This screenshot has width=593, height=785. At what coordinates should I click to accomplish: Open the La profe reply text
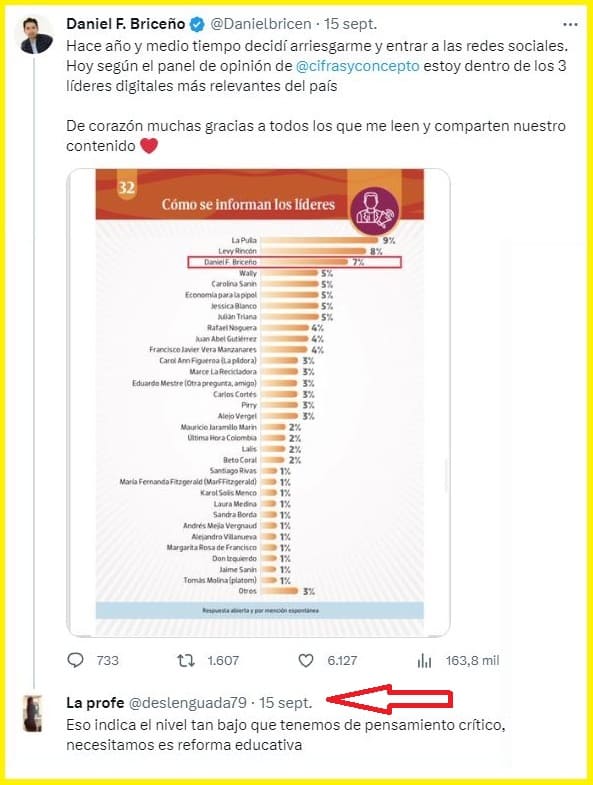point(285,735)
